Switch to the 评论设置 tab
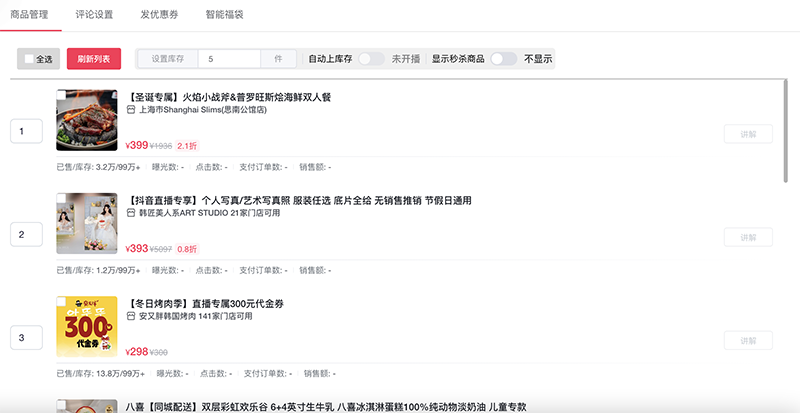Image resolution: width=800 pixels, height=413 pixels. [x=94, y=16]
